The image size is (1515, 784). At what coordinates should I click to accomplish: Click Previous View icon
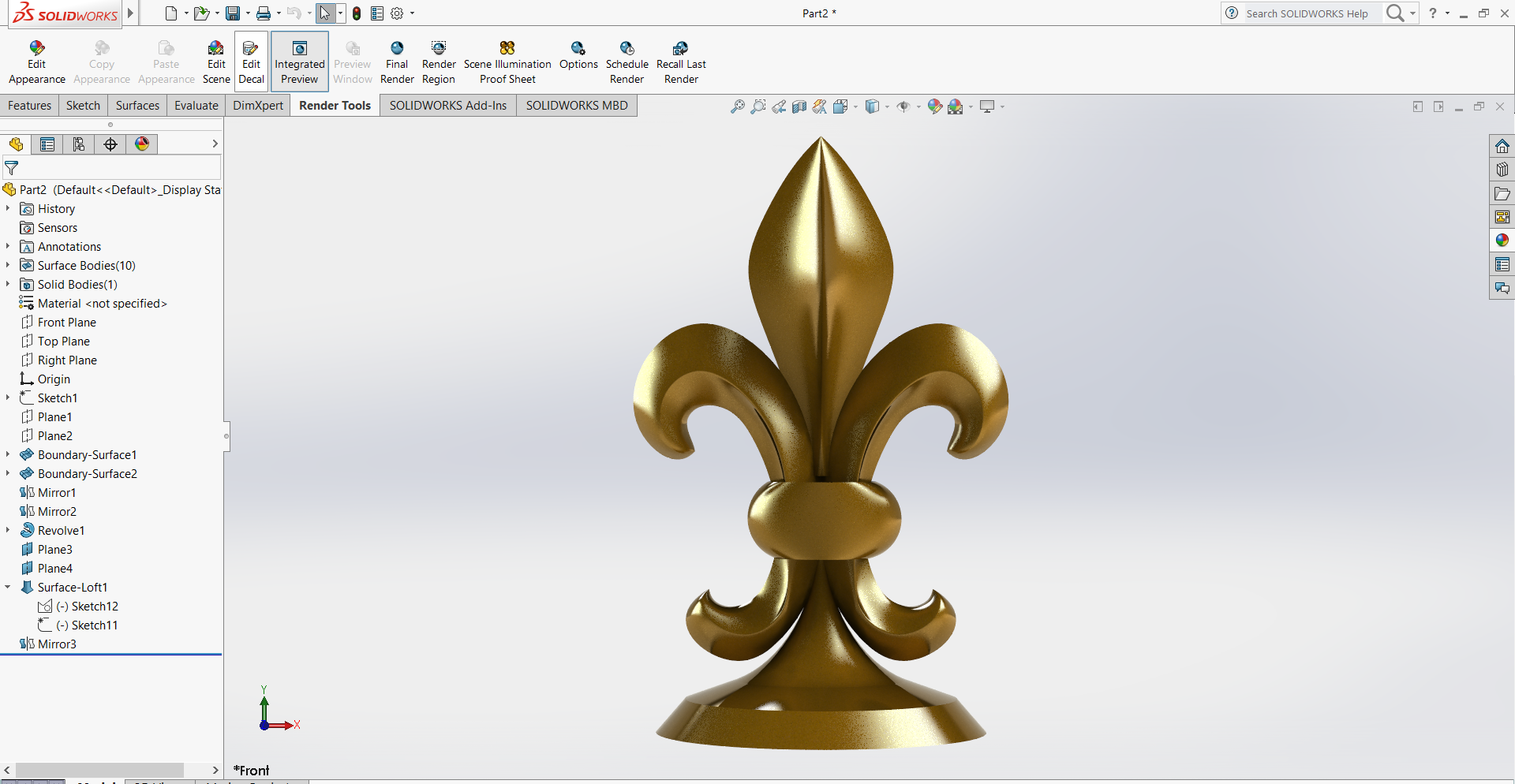pyautogui.click(x=779, y=106)
